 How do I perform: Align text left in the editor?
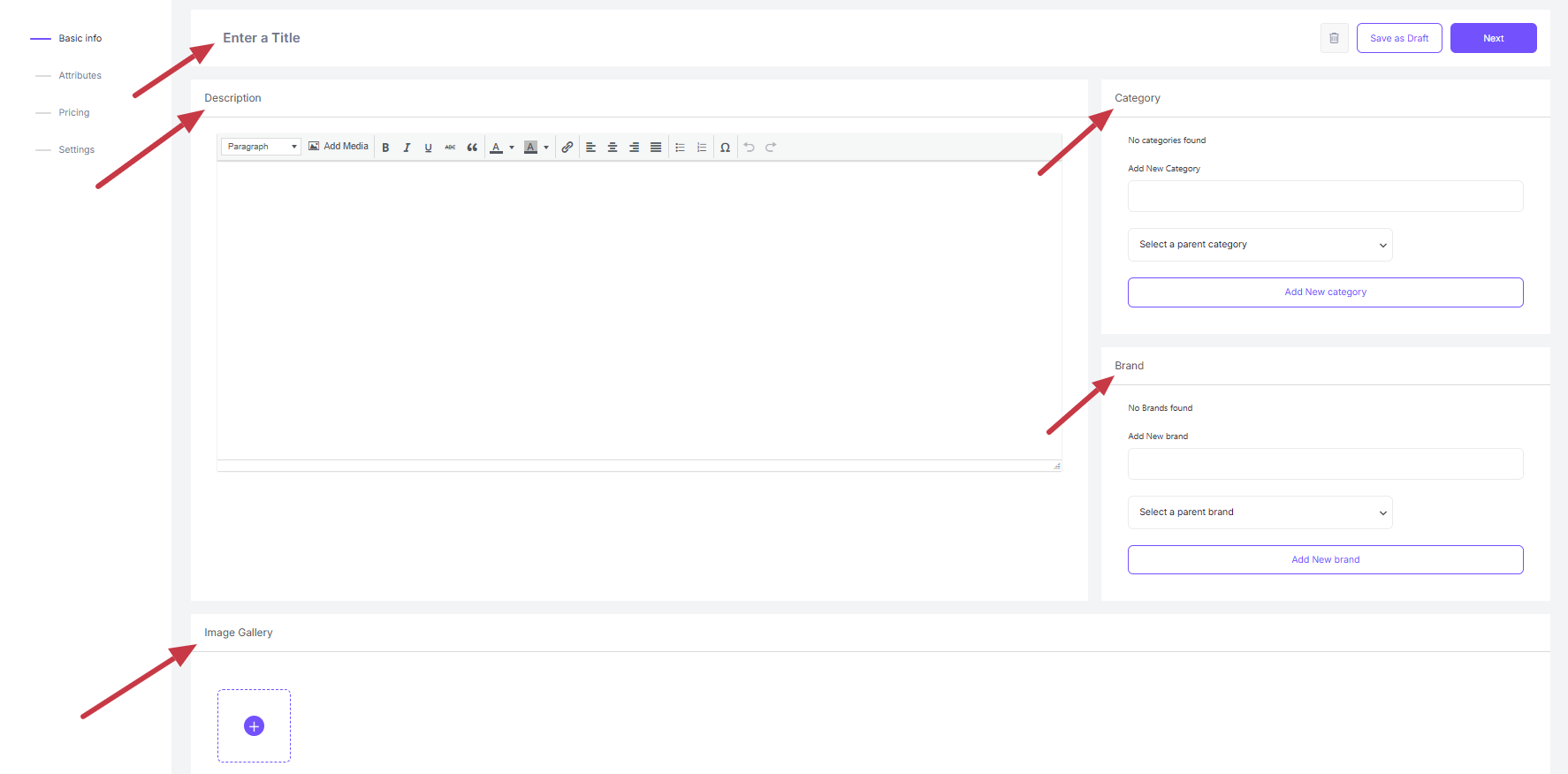(x=590, y=148)
